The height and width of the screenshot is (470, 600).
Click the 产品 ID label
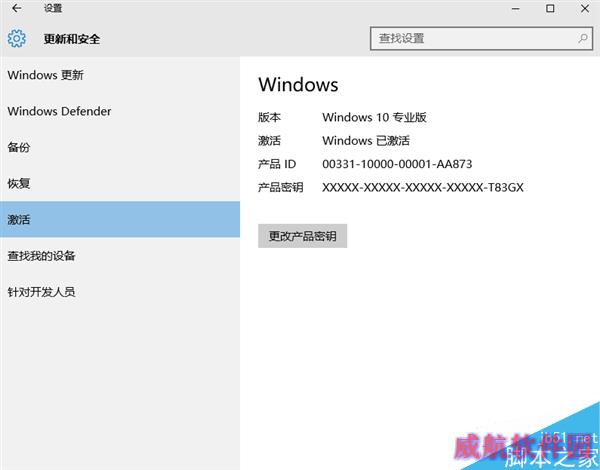pyautogui.click(x=277, y=164)
